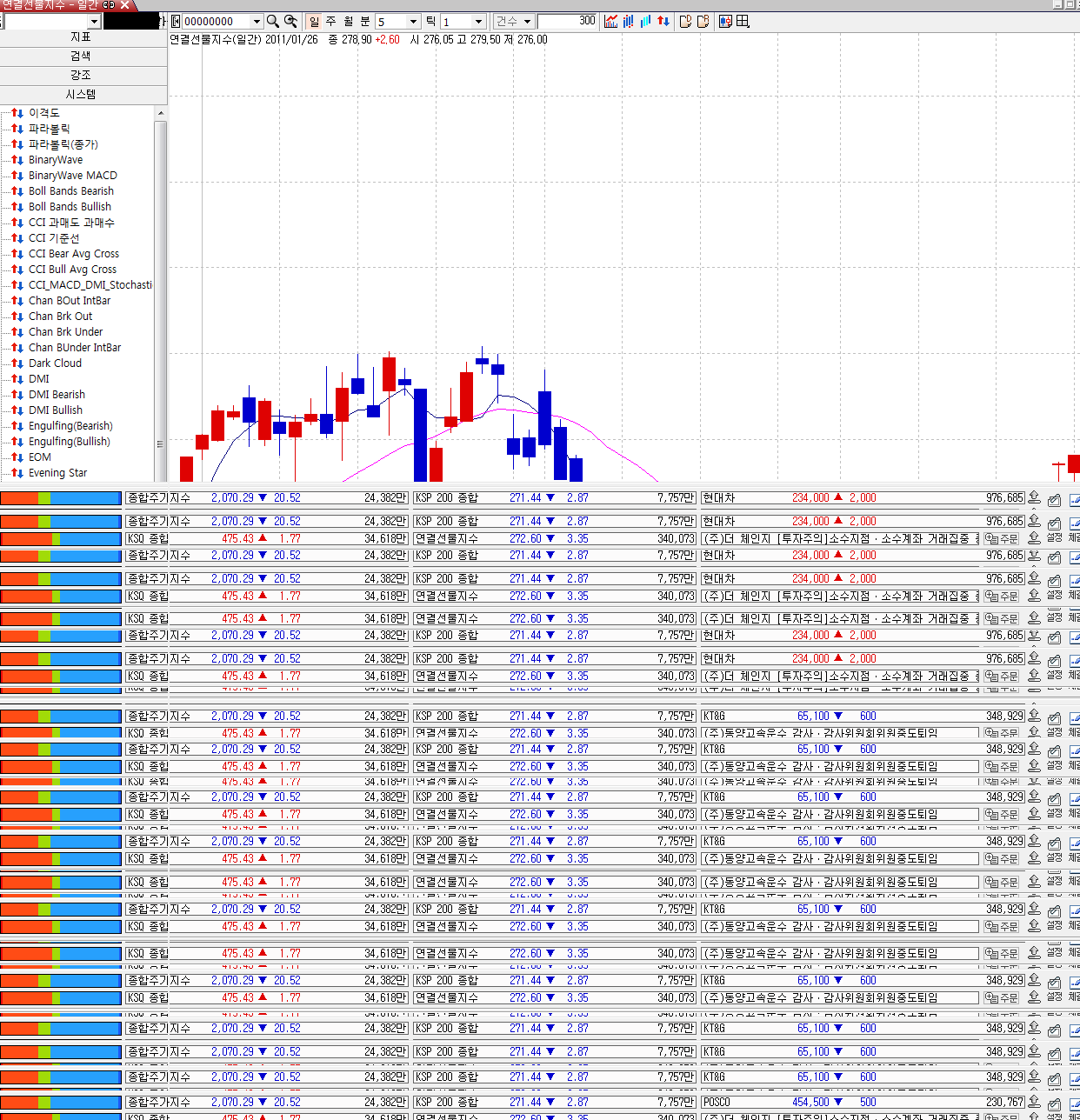Click the red-blue up/down arrows toolbar icon
Image resolution: width=1080 pixels, height=1120 pixels.
[x=663, y=21]
